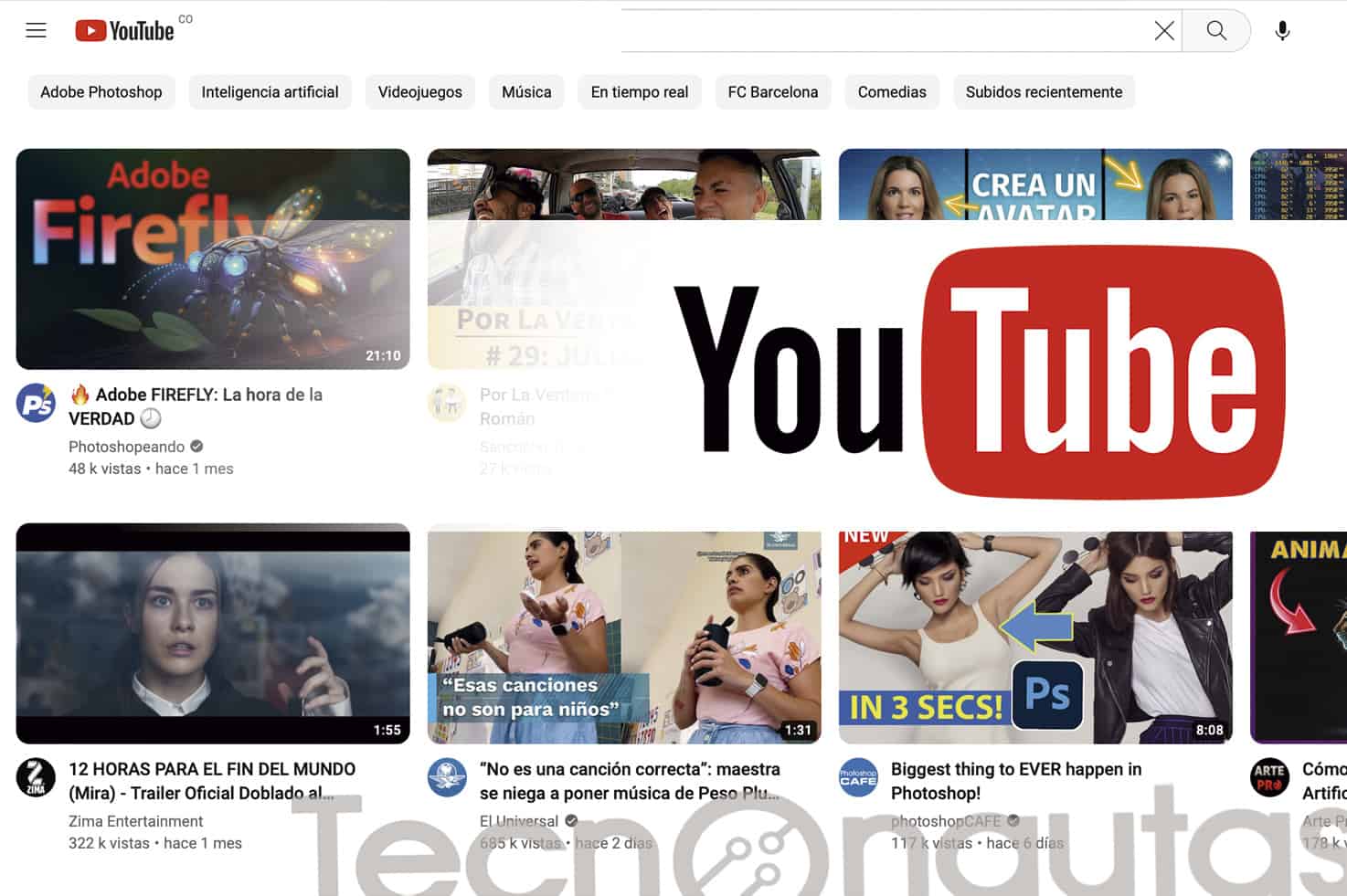Open title Adobe FIREFLY: La hora de la VERDAD
1347x896 pixels.
[x=196, y=406]
